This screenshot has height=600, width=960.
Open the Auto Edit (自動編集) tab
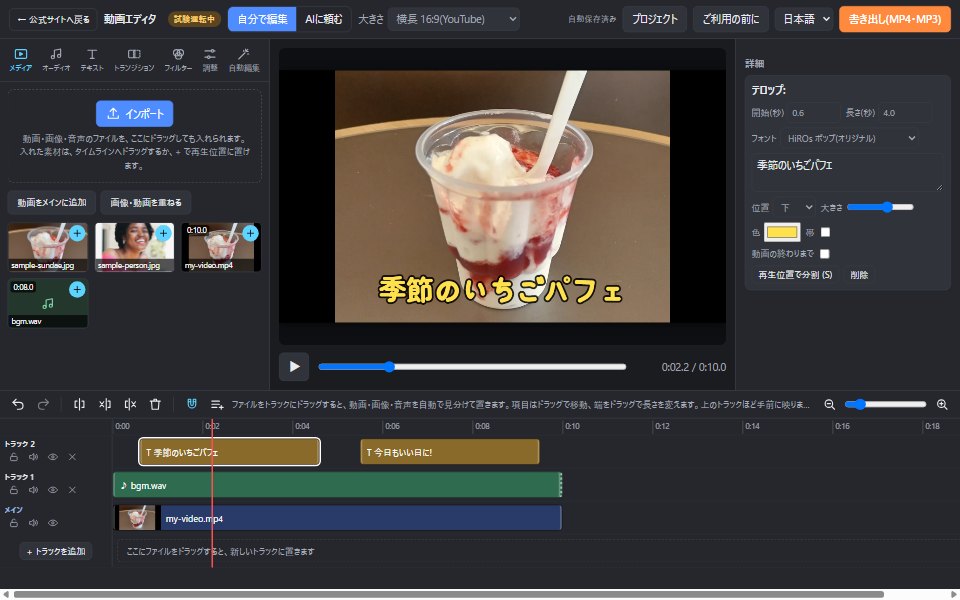244,60
